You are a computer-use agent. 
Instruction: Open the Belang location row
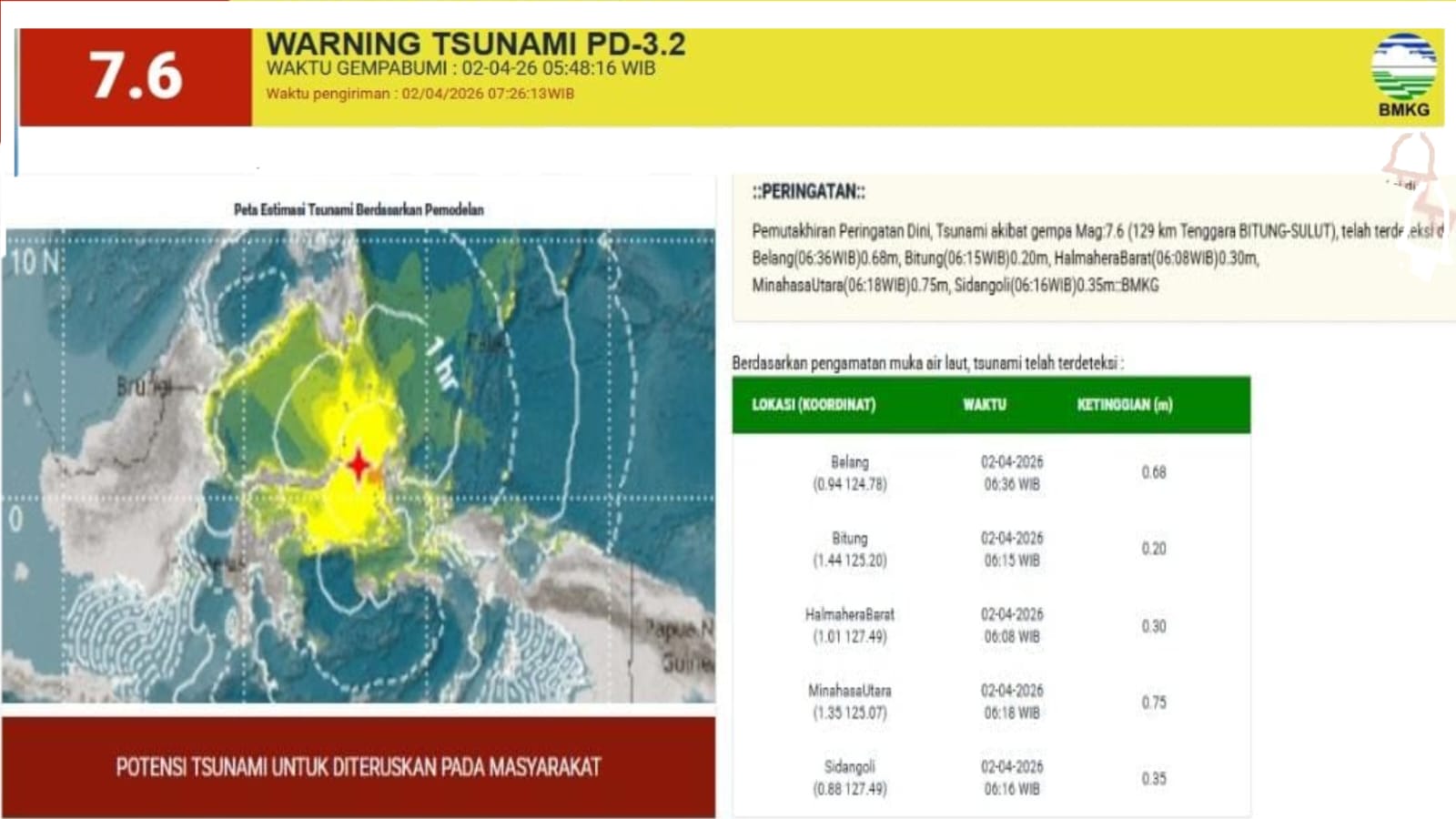click(849, 472)
